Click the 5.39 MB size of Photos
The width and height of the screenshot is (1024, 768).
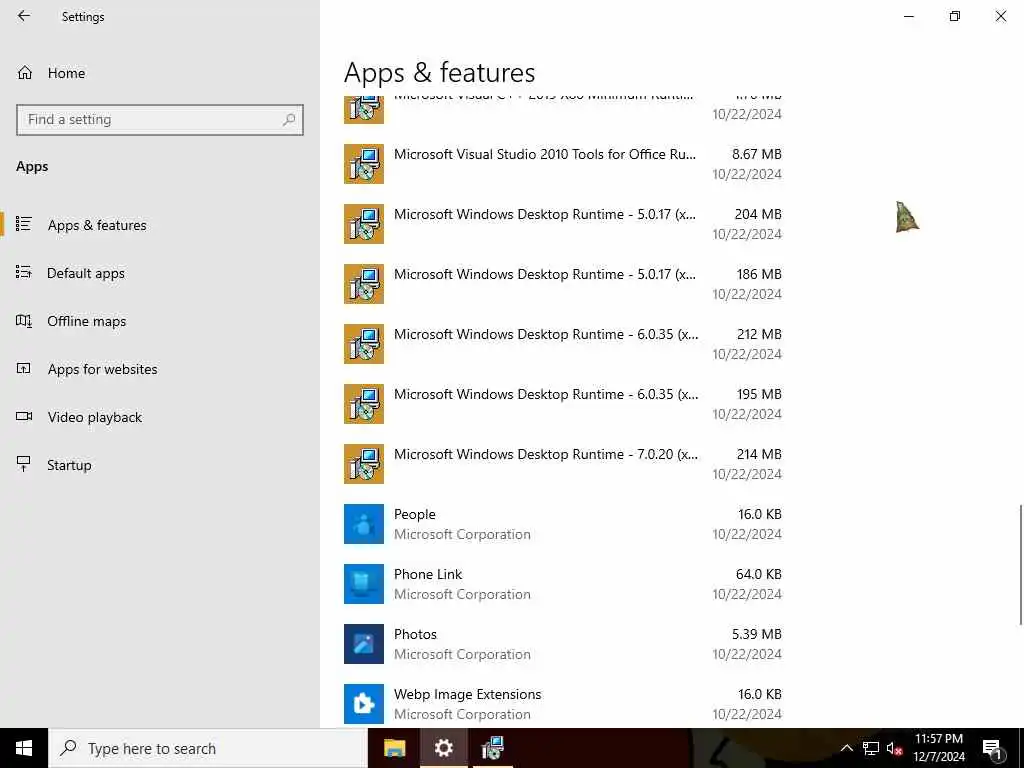[756, 635]
